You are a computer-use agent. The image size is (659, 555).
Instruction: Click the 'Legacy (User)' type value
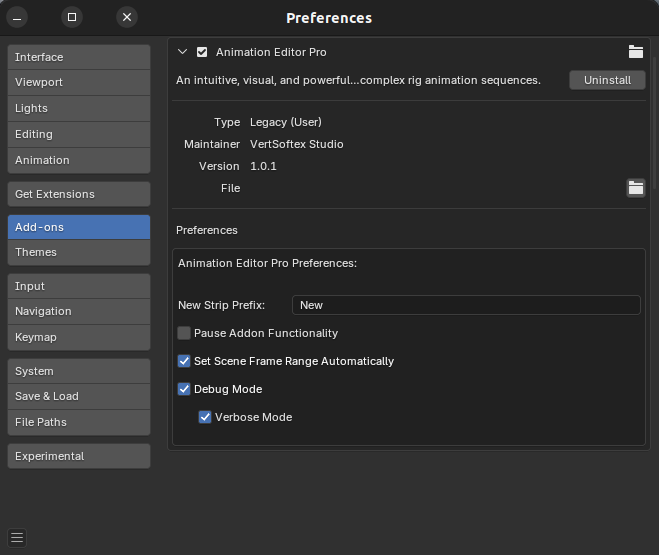pyautogui.click(x=286, y=122)
